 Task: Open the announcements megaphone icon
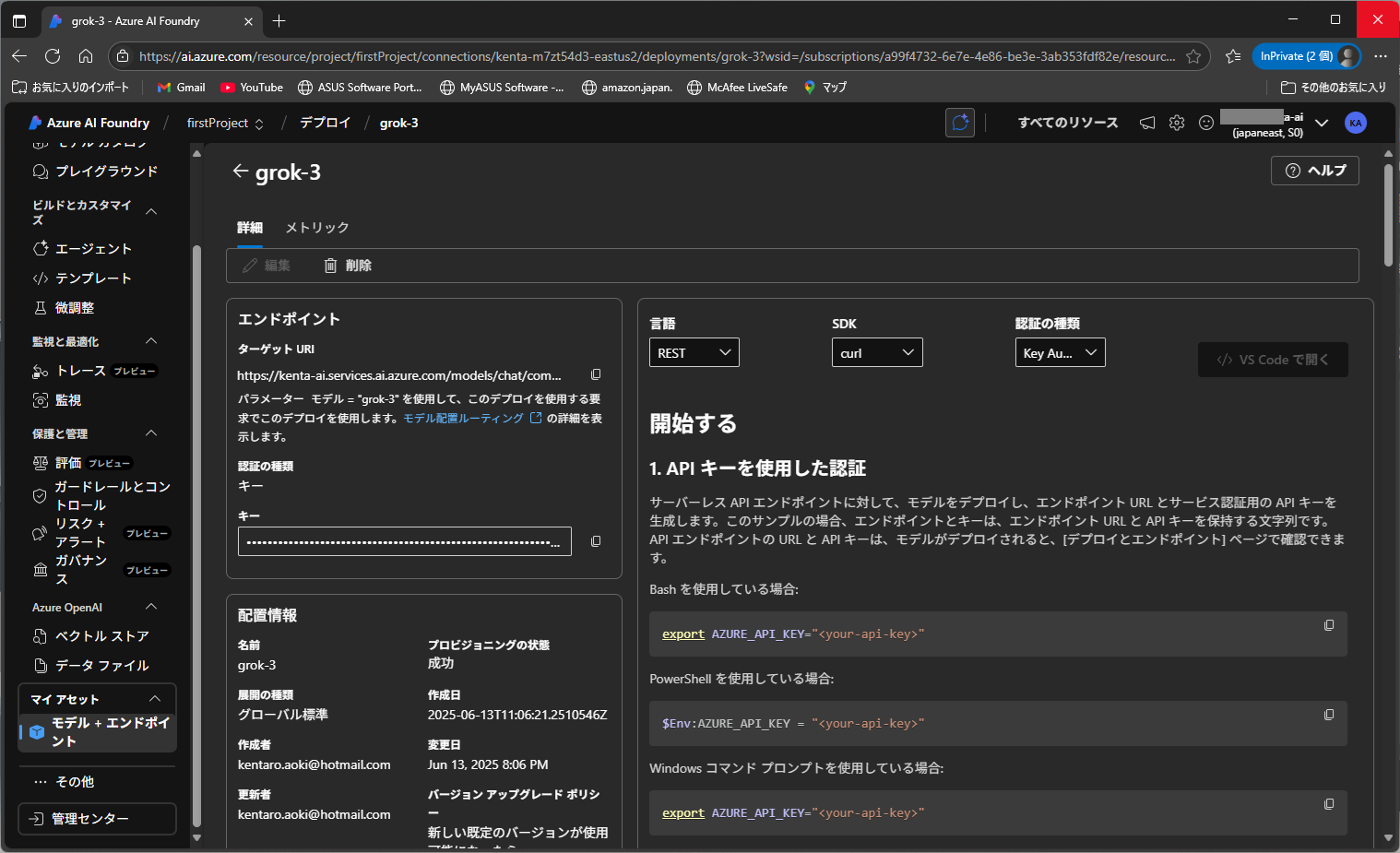tap(1147, 123)
